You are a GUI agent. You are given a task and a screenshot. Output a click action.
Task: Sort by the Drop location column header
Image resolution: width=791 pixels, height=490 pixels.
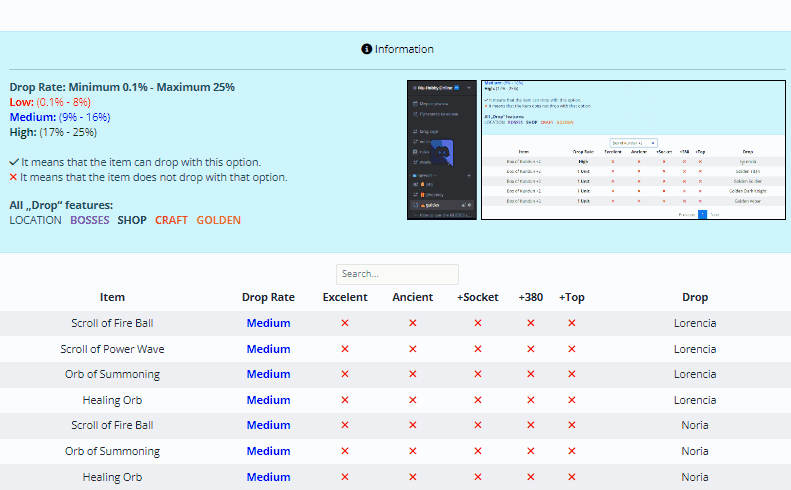(x=695, y=297)
